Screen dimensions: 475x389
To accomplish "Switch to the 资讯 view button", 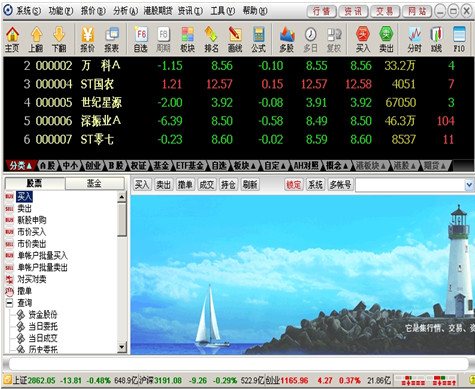I will [353, 12].
